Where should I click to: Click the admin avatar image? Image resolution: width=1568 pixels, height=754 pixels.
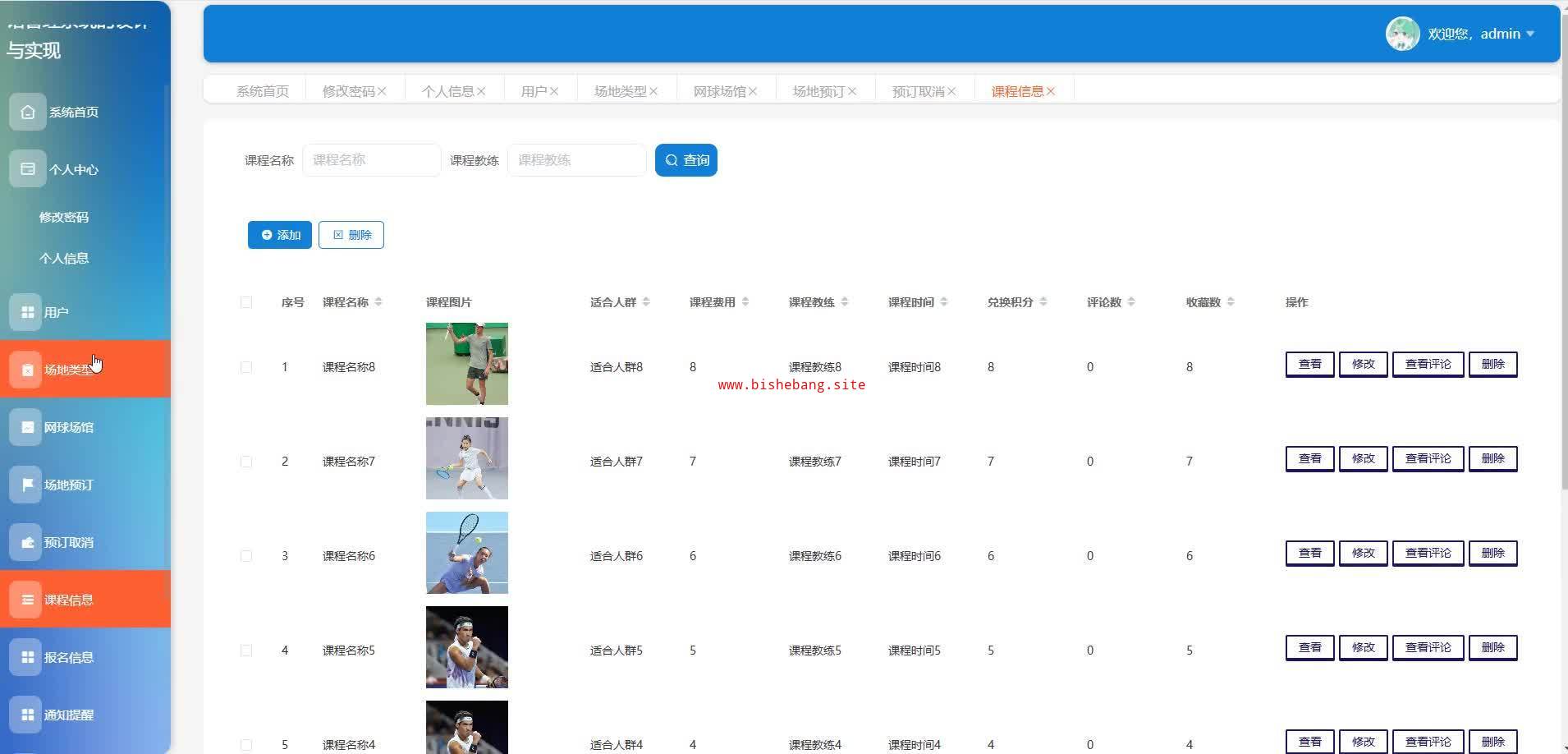click(x=1402, y=34)
